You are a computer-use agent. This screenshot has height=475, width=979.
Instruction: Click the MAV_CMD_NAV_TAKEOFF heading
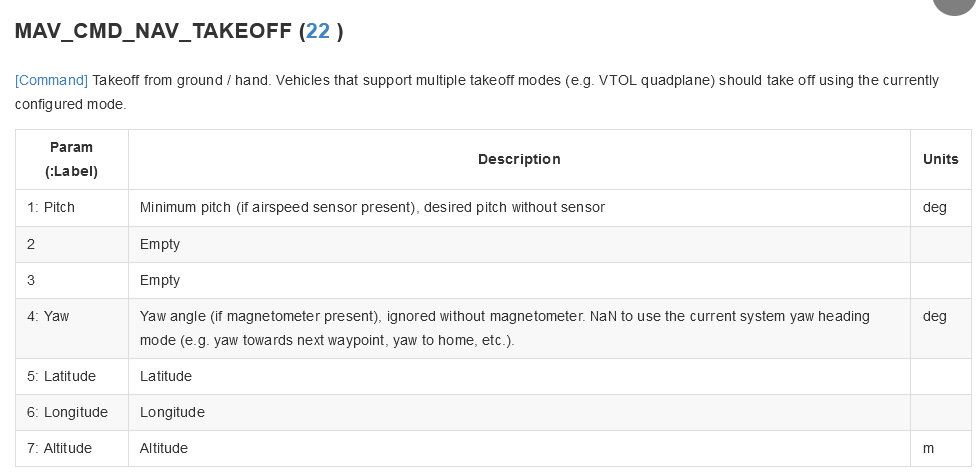click(x=179, y=31)
